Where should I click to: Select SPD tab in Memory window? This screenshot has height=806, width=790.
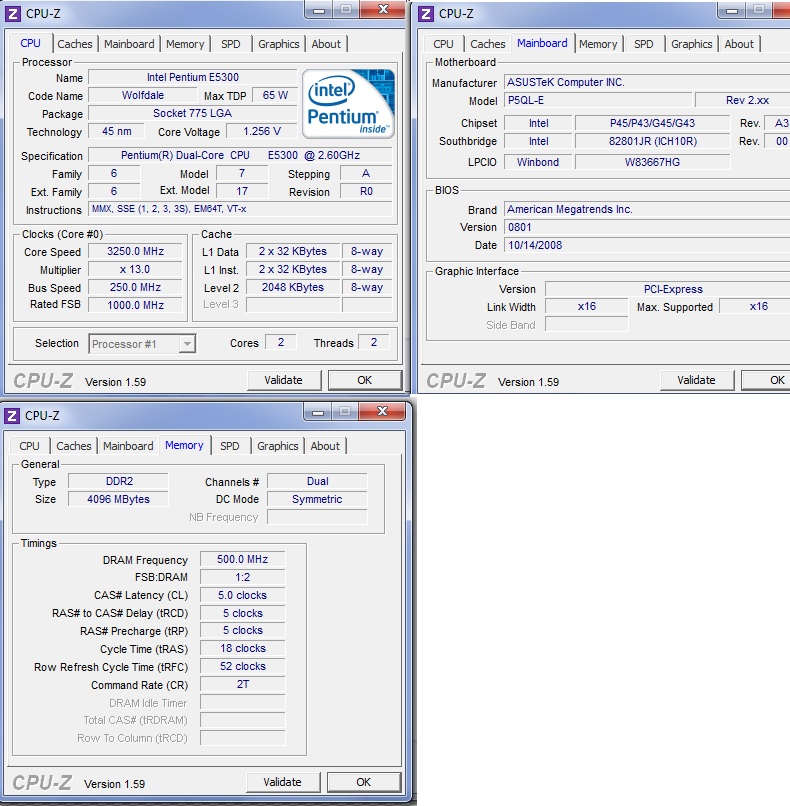tap(229, 446)
